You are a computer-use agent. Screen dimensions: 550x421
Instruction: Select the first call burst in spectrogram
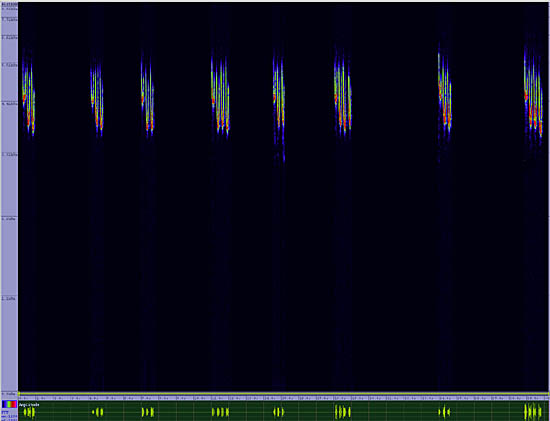click(x=28, y=95)
